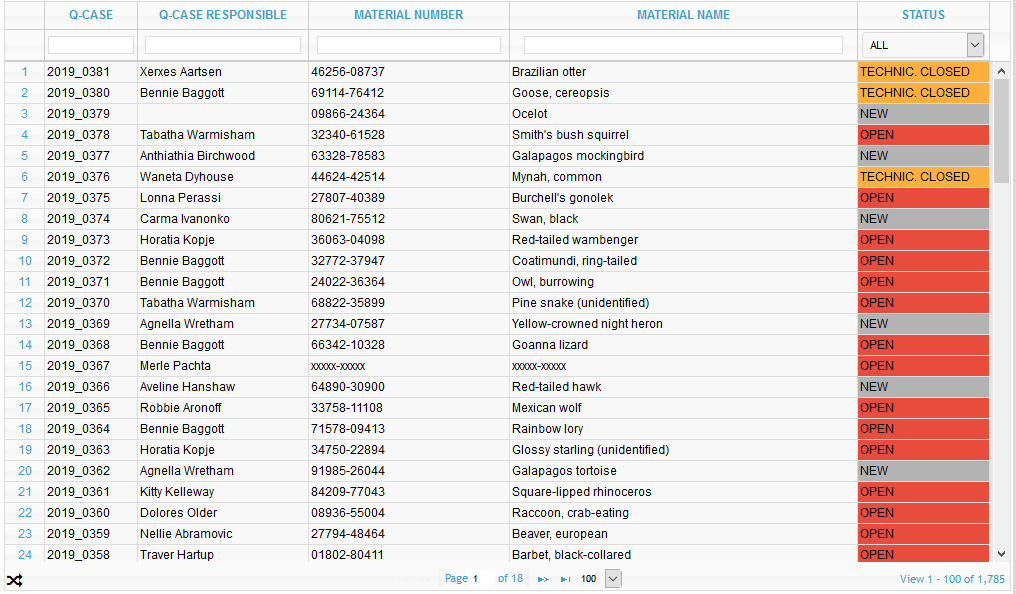Click Burchell's gonolek cell

tap(684, 198)
